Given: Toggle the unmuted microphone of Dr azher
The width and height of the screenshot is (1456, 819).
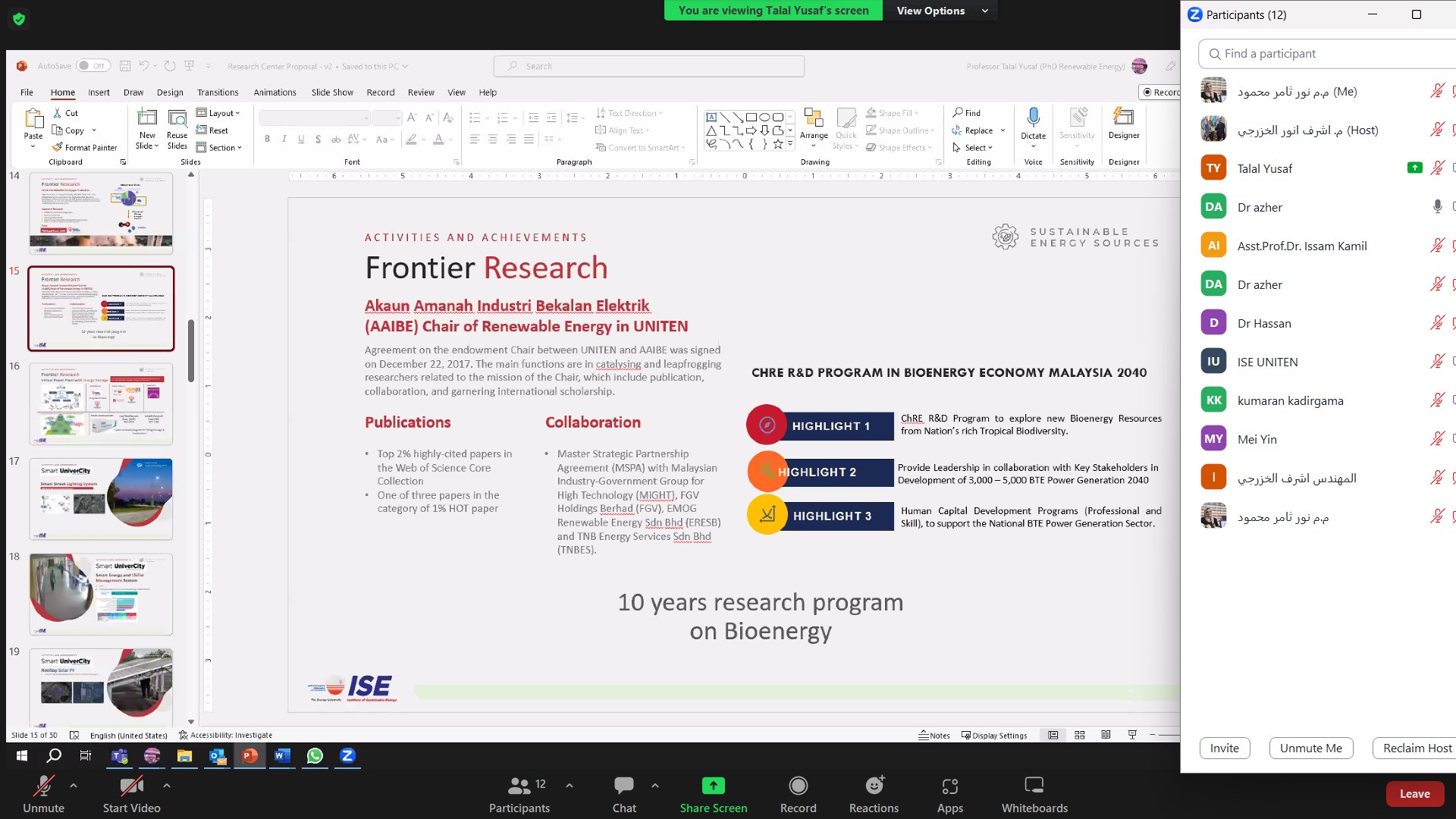Looking at the screenshot, I should pyautogui.click(x=1437, y=207).
